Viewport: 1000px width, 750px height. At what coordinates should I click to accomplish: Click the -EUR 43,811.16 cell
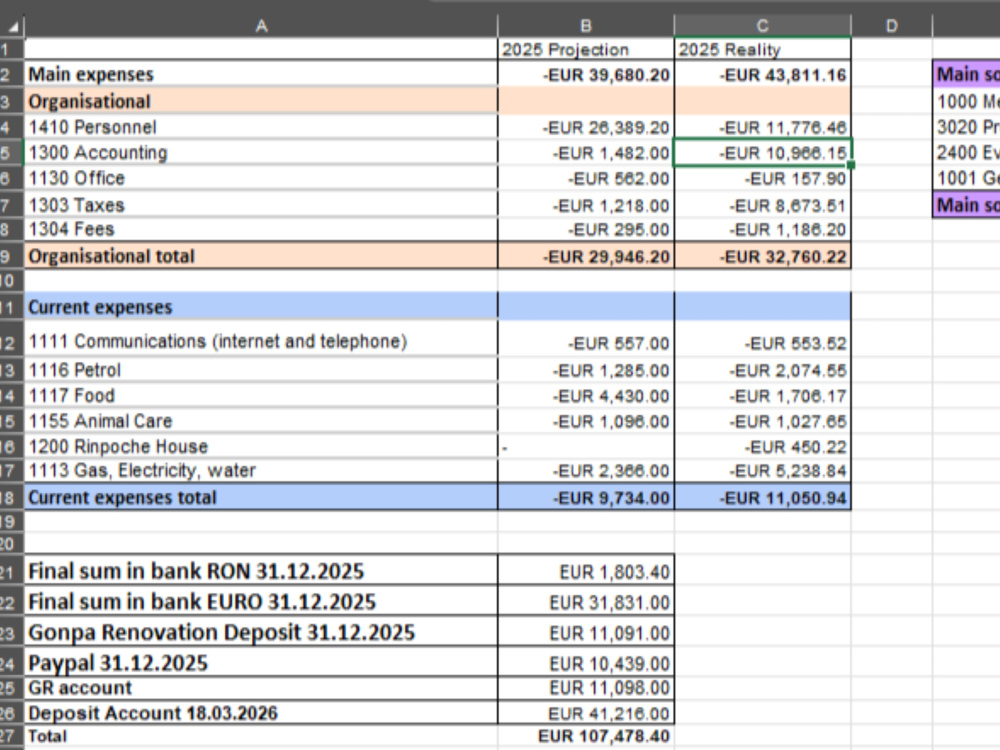[x=762, y=75]
